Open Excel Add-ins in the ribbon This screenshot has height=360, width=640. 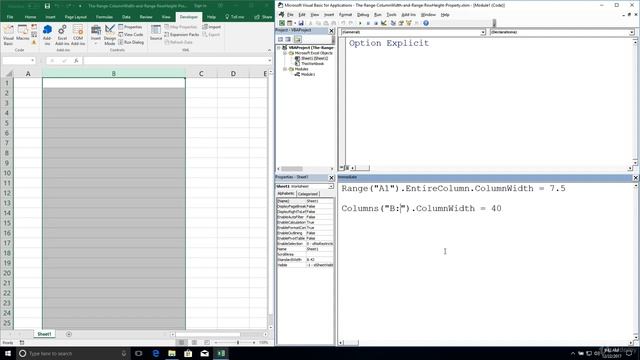(62, 35)
